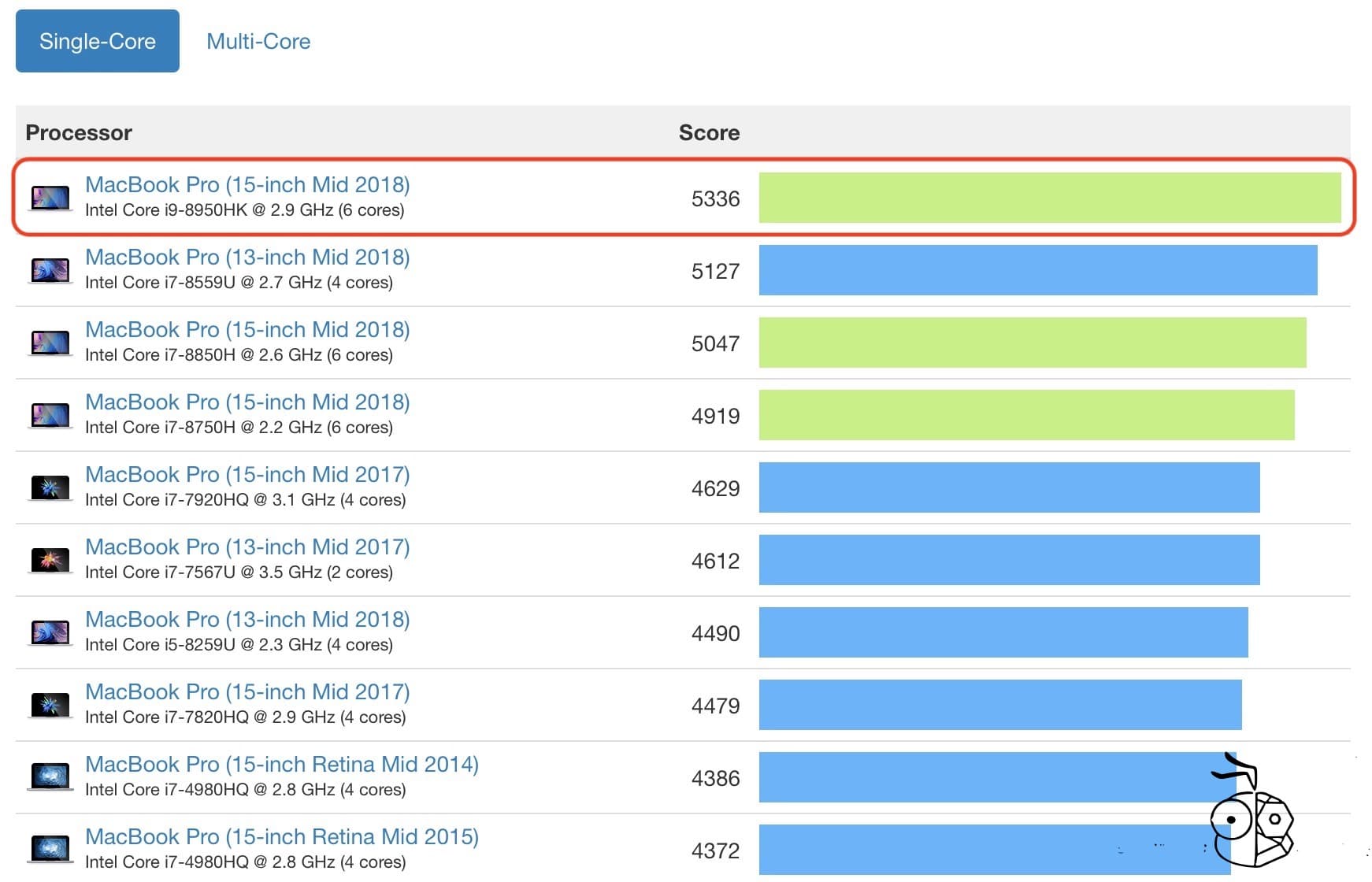1372x882 pixels.
Task: Open the MacBook Pro (13-inch Mid 2017) link
Action: [247, 547]
